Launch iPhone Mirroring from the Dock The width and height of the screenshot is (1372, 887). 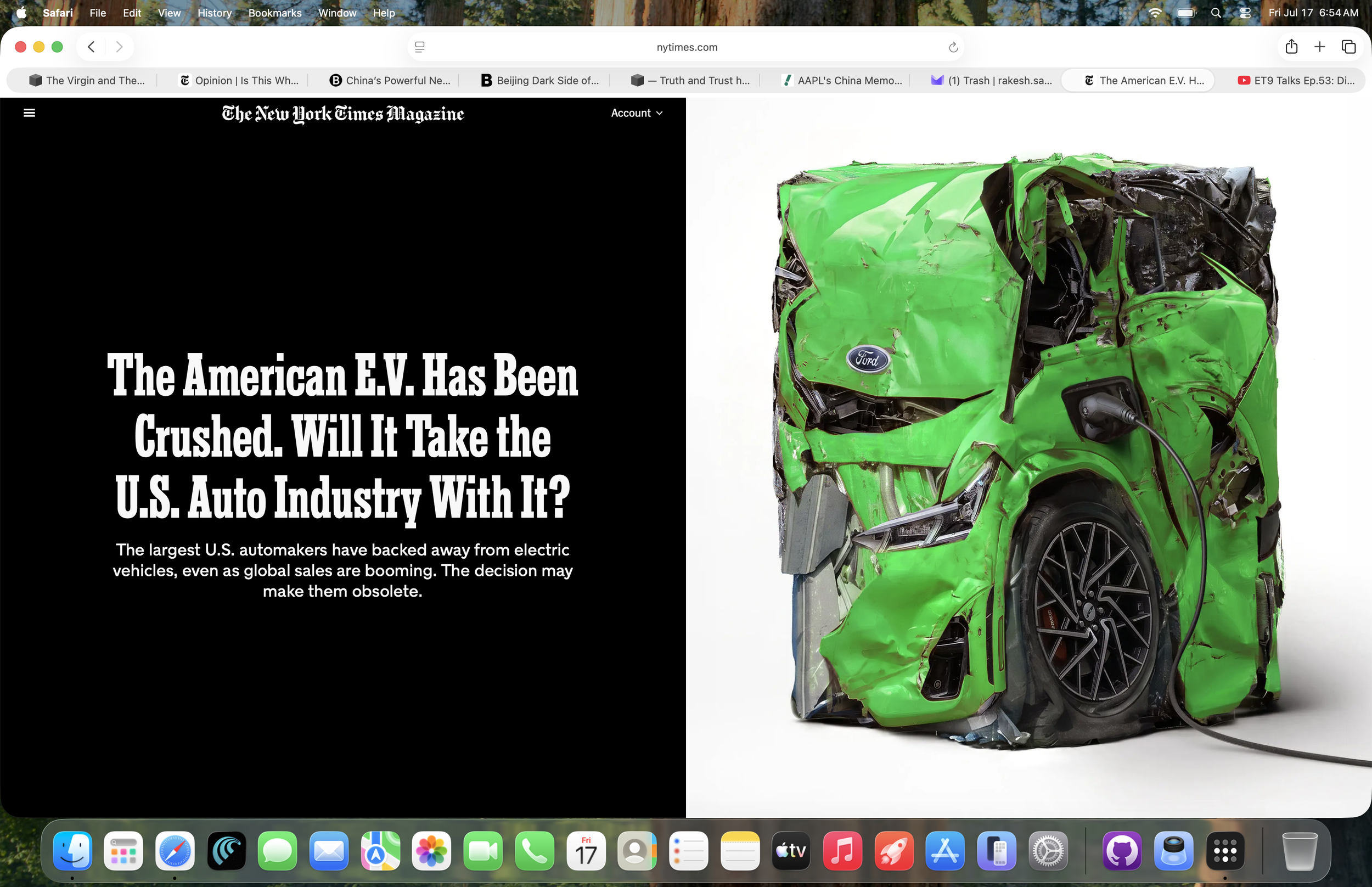click(997, 850)
